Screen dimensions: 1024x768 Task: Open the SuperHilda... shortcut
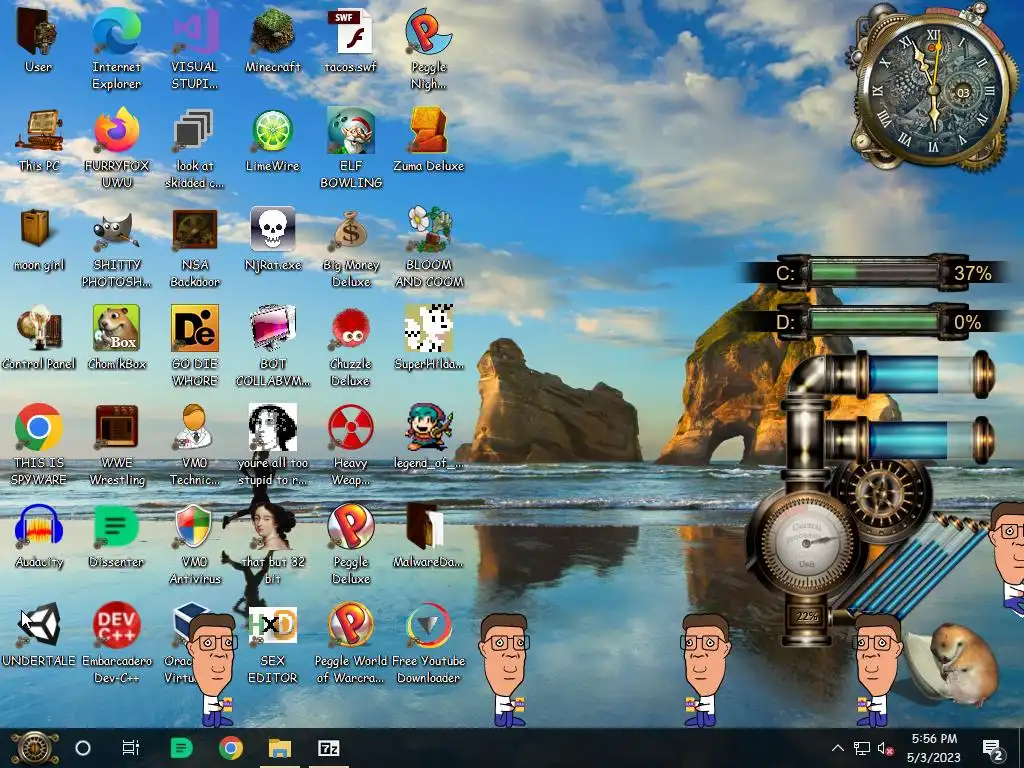(428, 336)
